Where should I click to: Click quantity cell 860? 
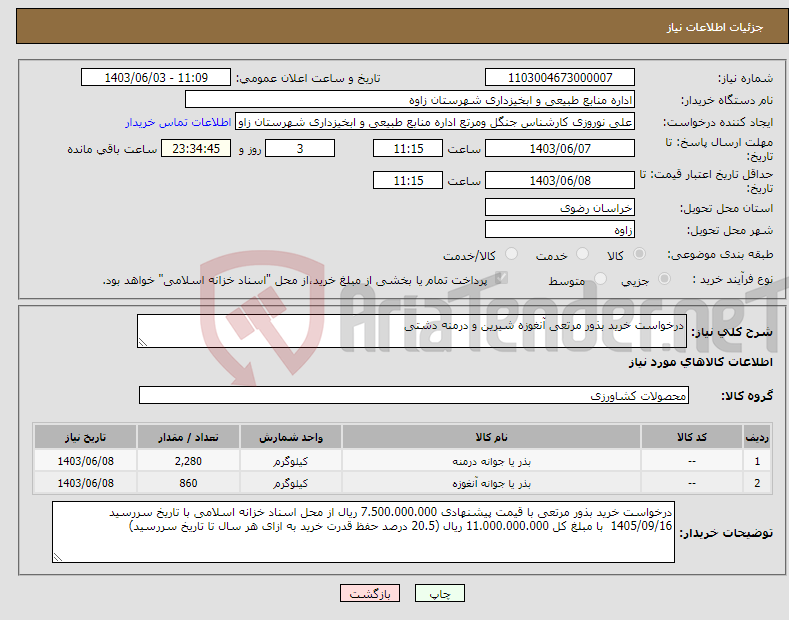[x=188, y=483]
